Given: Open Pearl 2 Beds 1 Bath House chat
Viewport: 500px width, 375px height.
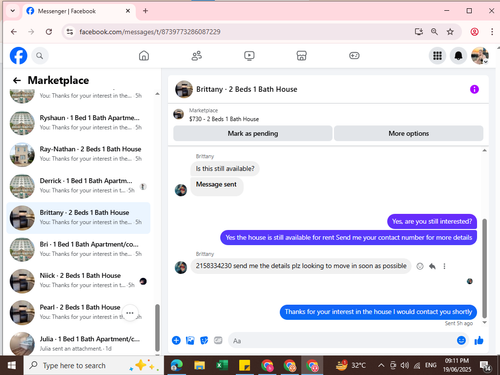Looking at the screenshot, I should click(x=78, y=312).
